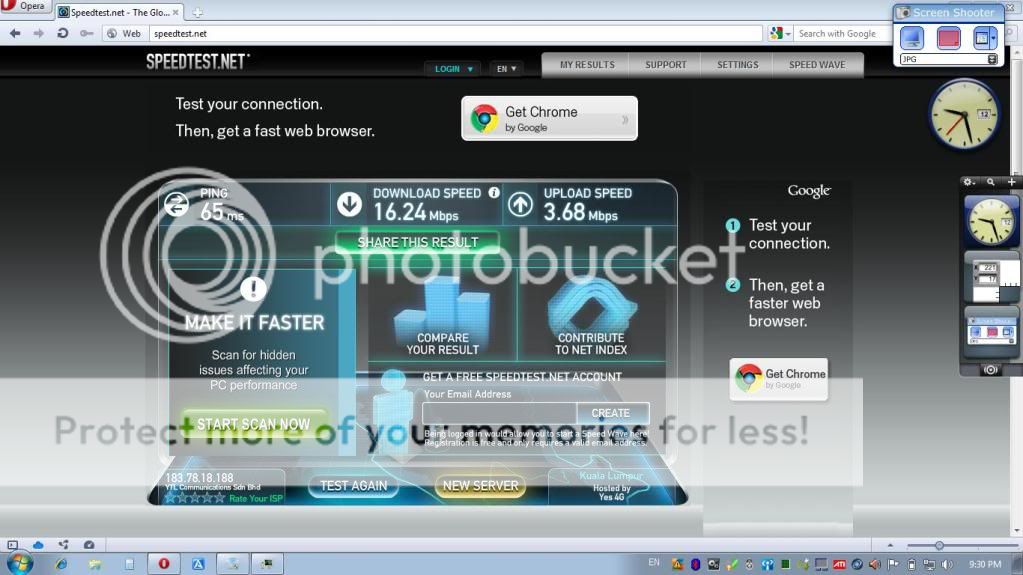
Task: Open the My Results tab
Action: pos(587,65)
